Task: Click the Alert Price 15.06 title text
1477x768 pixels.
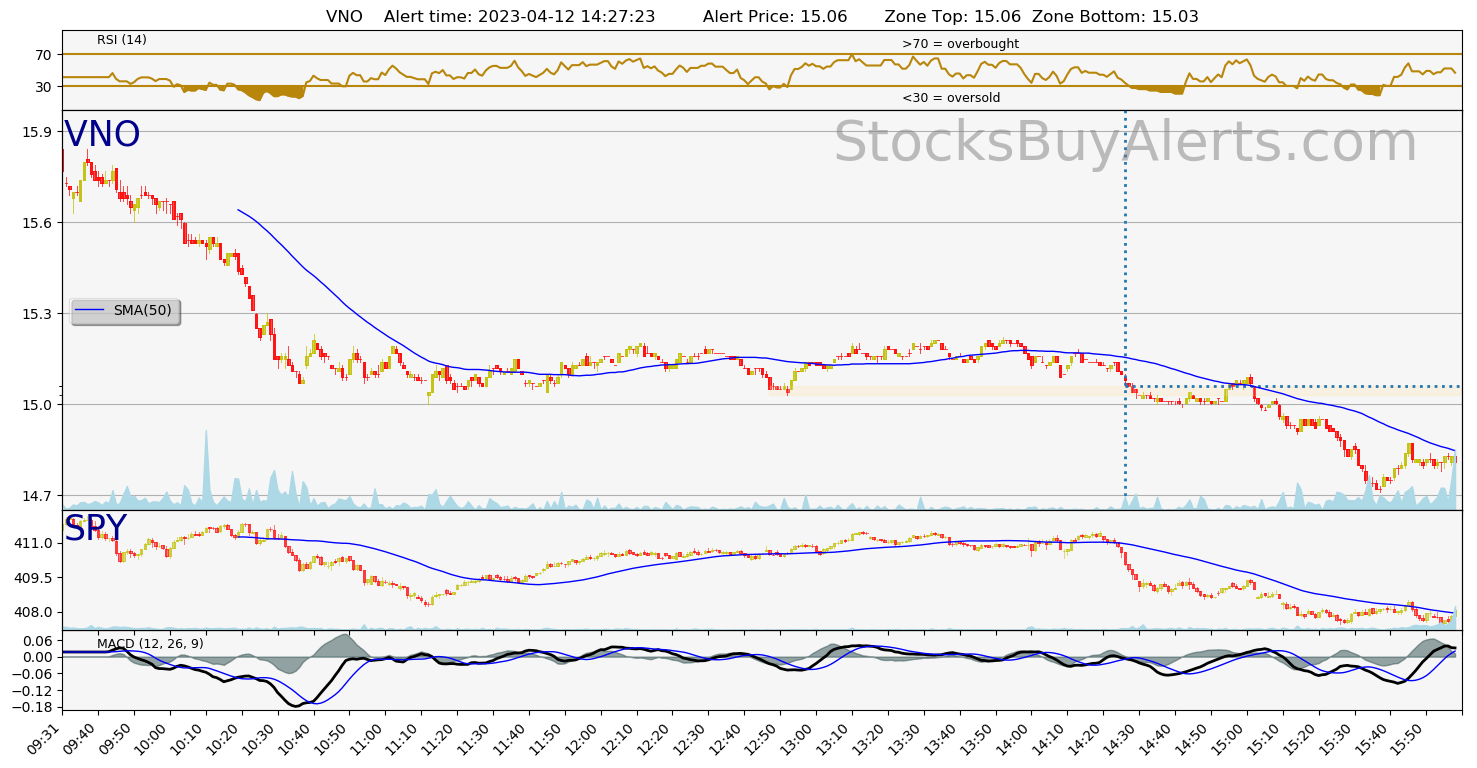Action: pyautogui.click(x=775, y=17)
